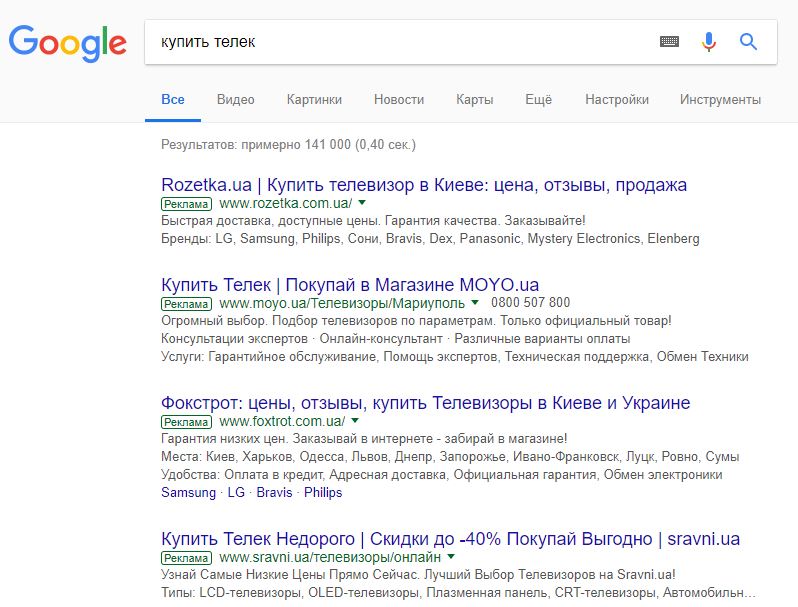This screenshot has width=798, height=607.
Task: Click the blue magnifier search button
Action: (x=748, y=42)
